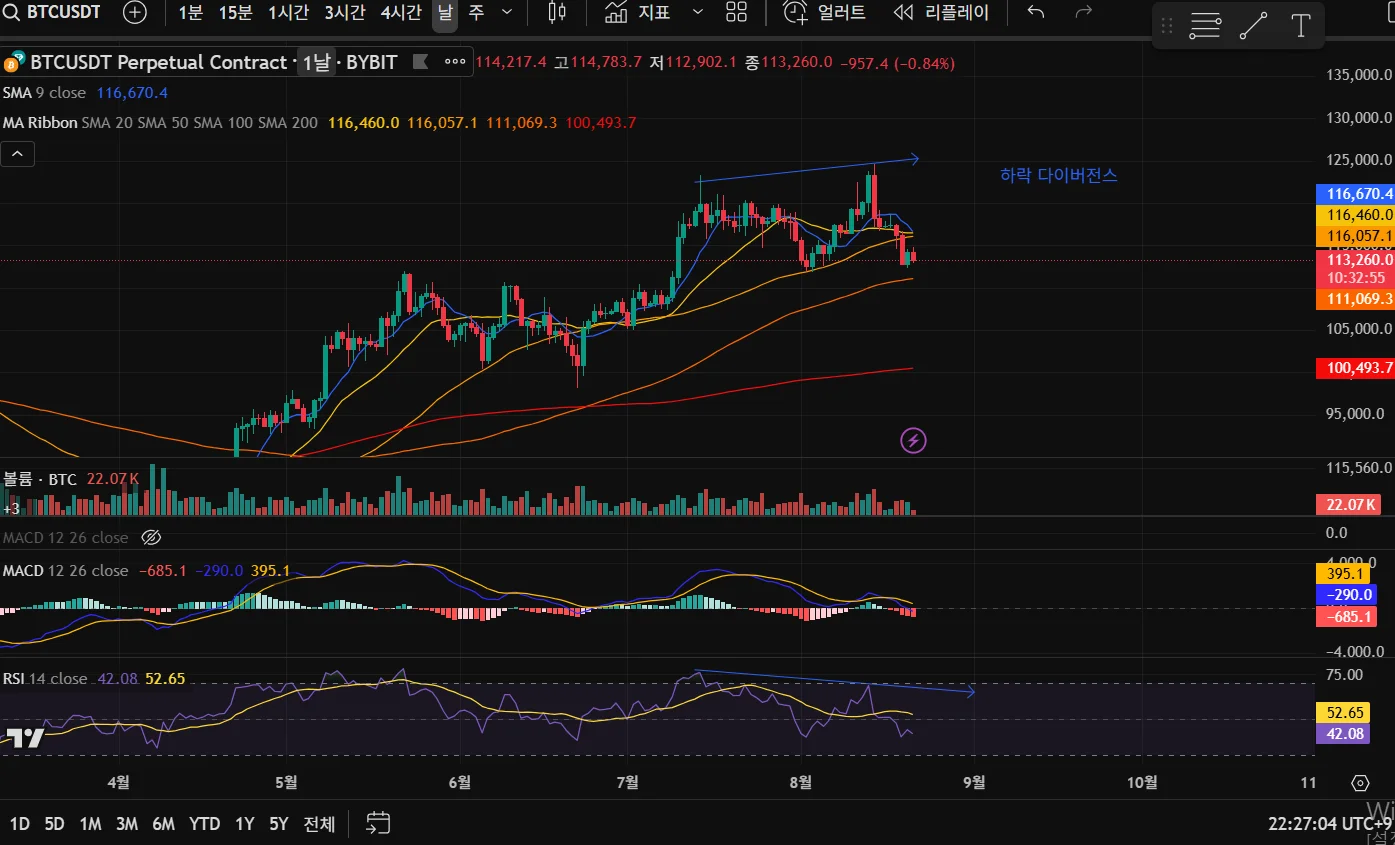1395x845 pixels.
Task: Click the BTCUSDT Perpetual Contract title
Action: [x=158, y=62]
